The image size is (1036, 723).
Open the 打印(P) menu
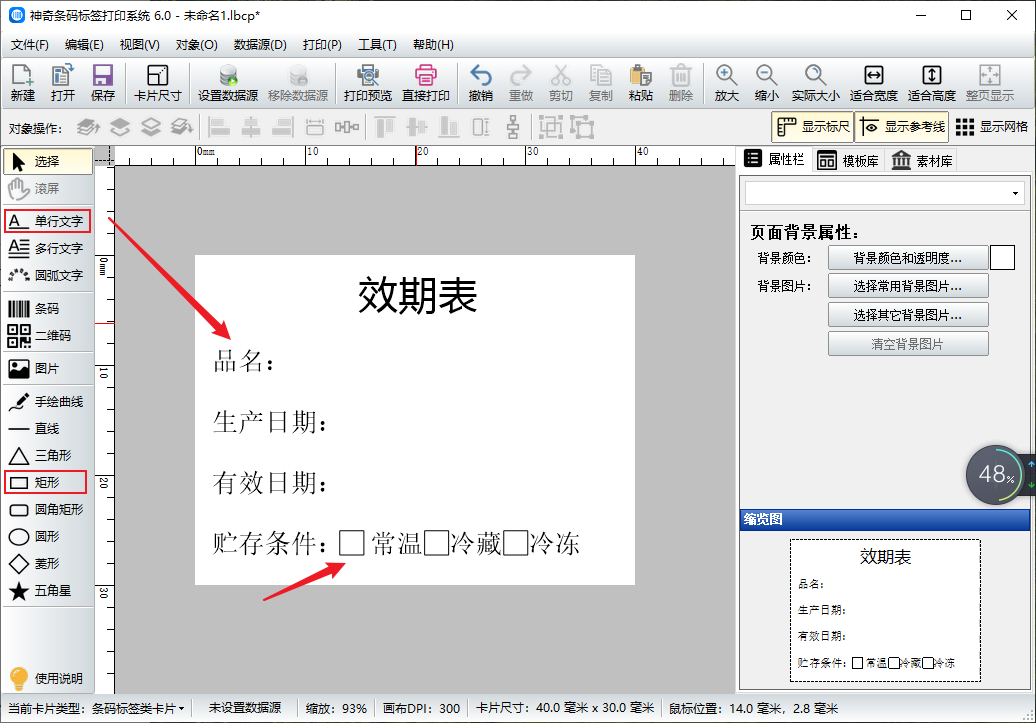click(322, 45)
